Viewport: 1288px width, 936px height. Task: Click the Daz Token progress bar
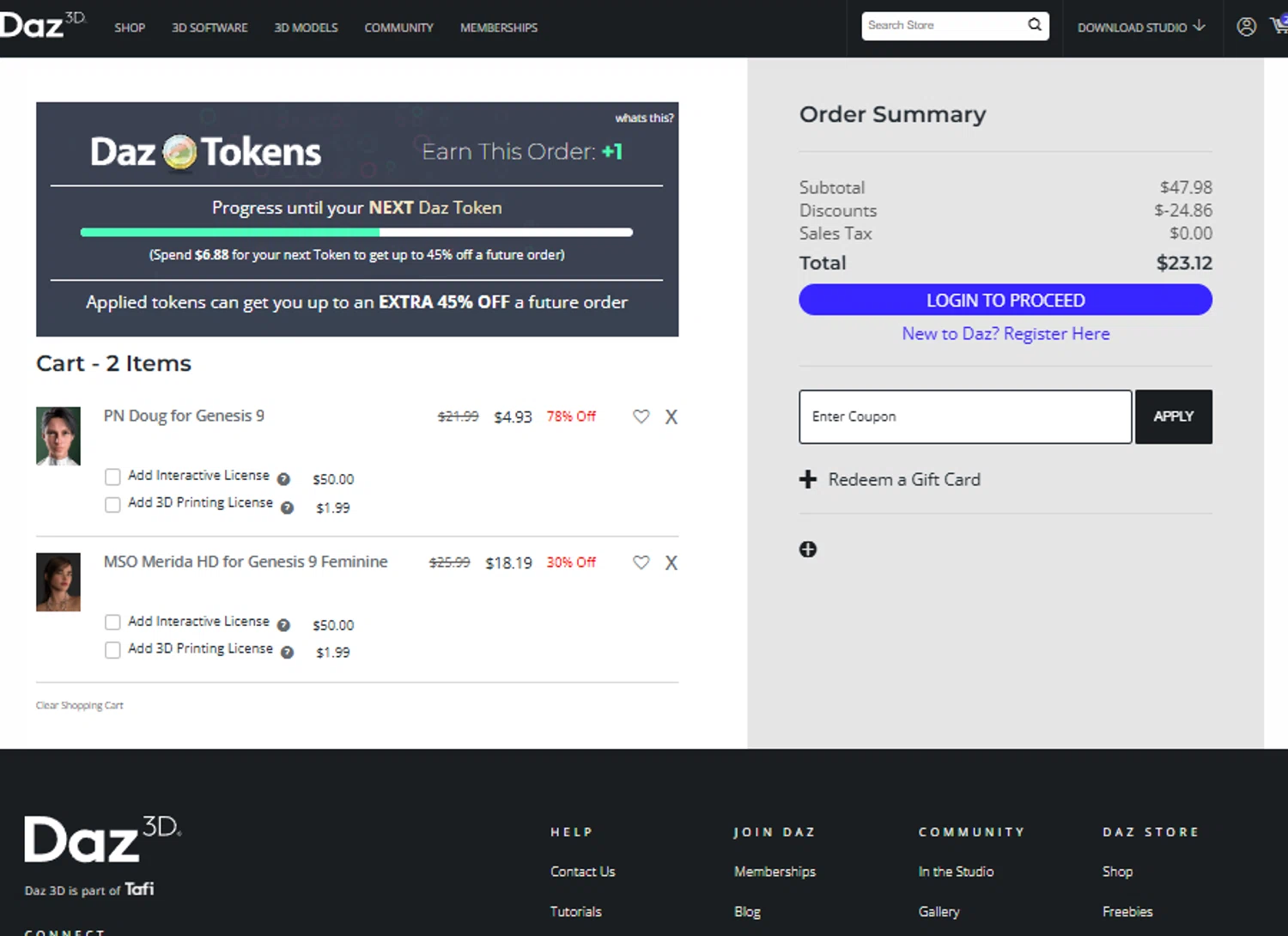356,232
